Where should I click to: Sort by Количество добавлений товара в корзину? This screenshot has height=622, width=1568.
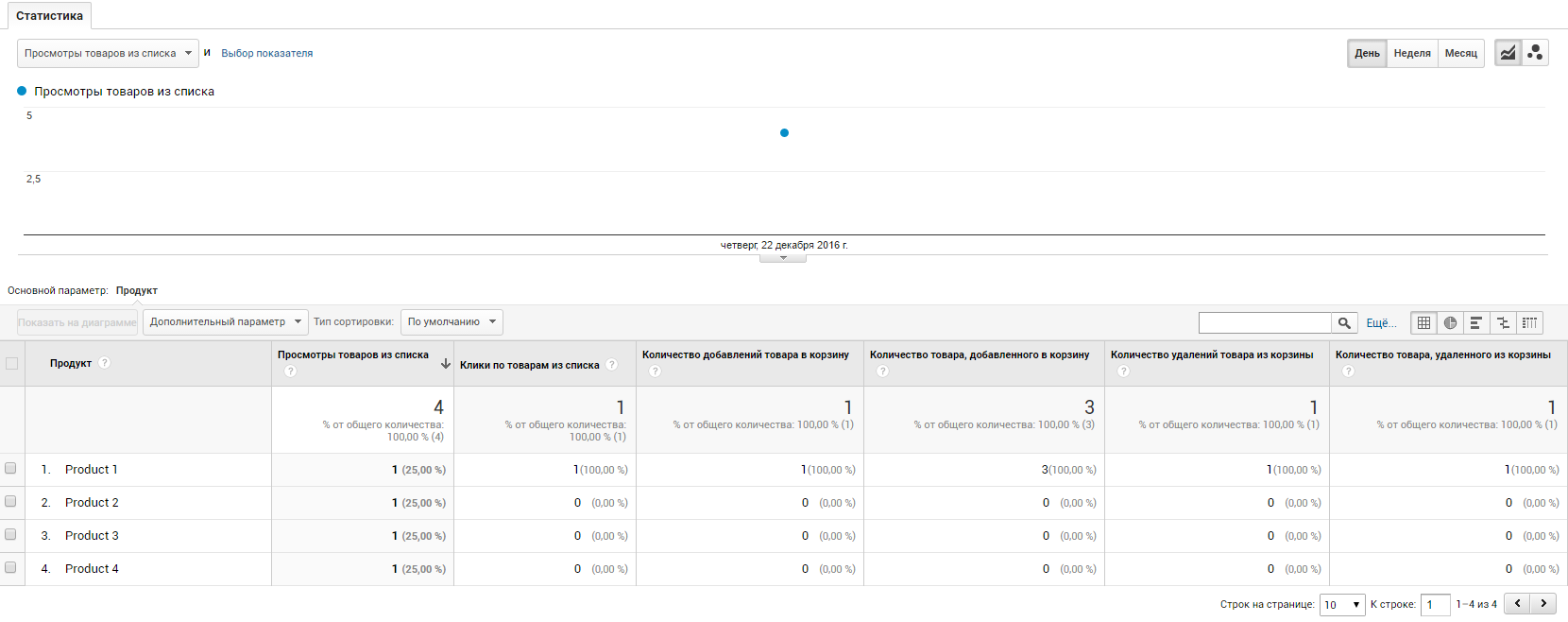click(x=745, y=354)
